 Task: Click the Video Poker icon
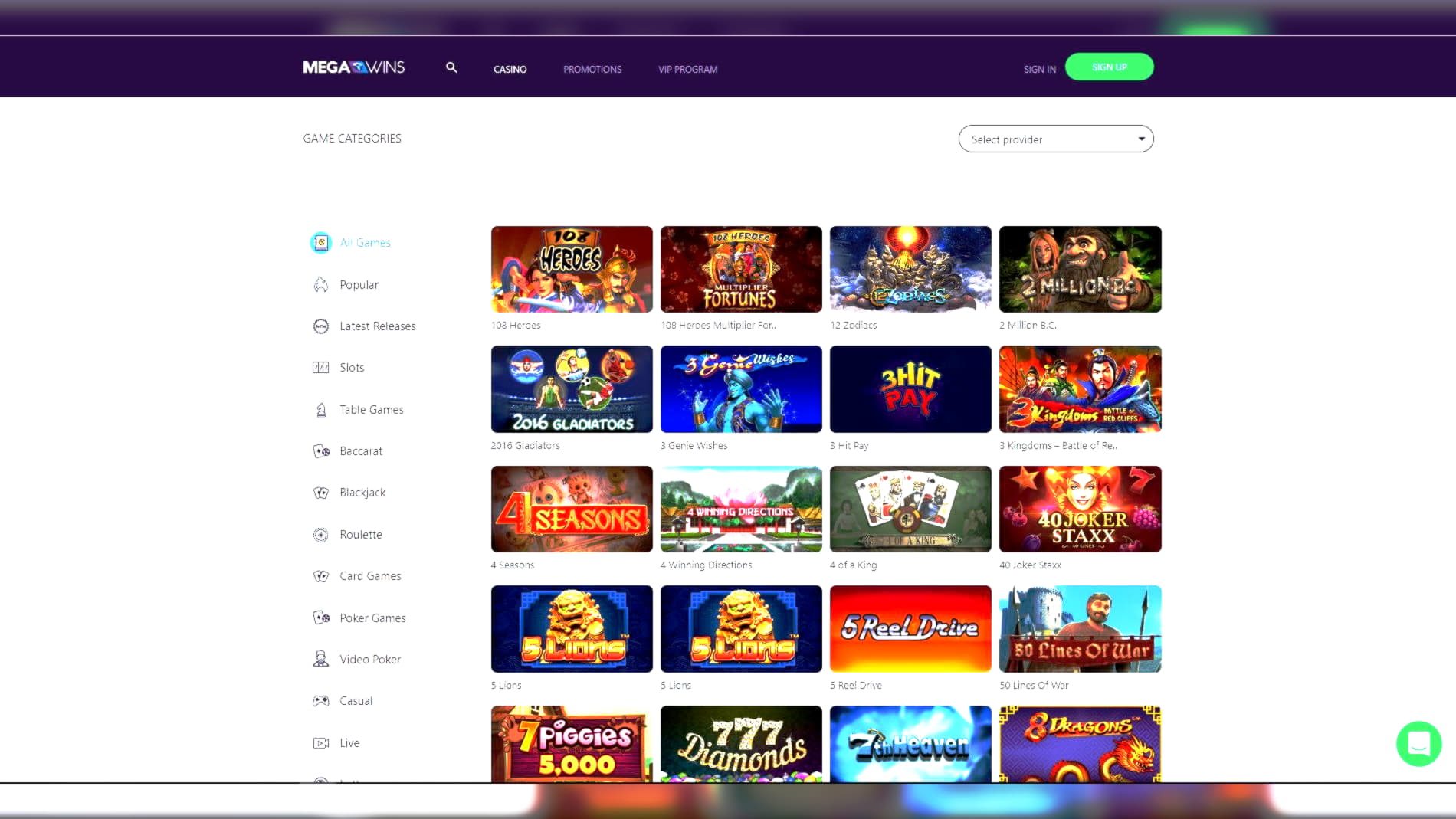pos(321,659)
